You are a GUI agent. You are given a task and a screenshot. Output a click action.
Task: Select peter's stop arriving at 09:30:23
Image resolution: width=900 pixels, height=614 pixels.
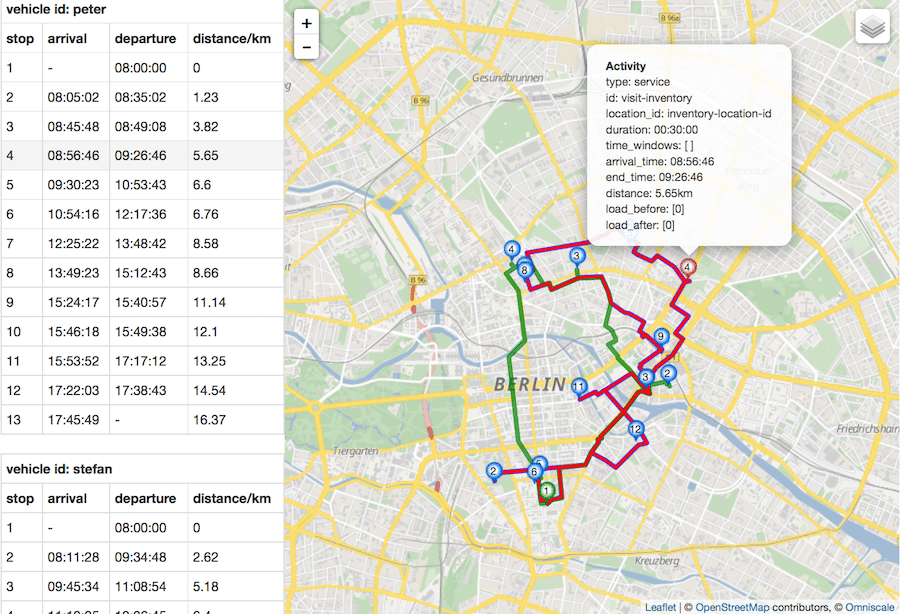coord(141,185)
